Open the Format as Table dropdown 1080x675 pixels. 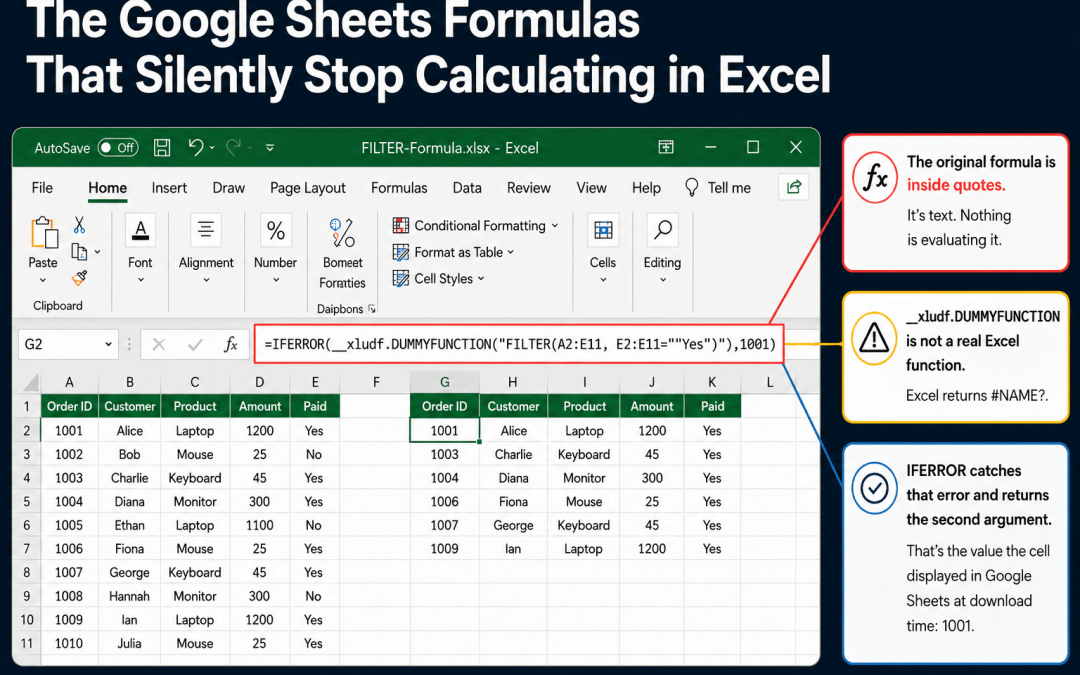[453, 253]
